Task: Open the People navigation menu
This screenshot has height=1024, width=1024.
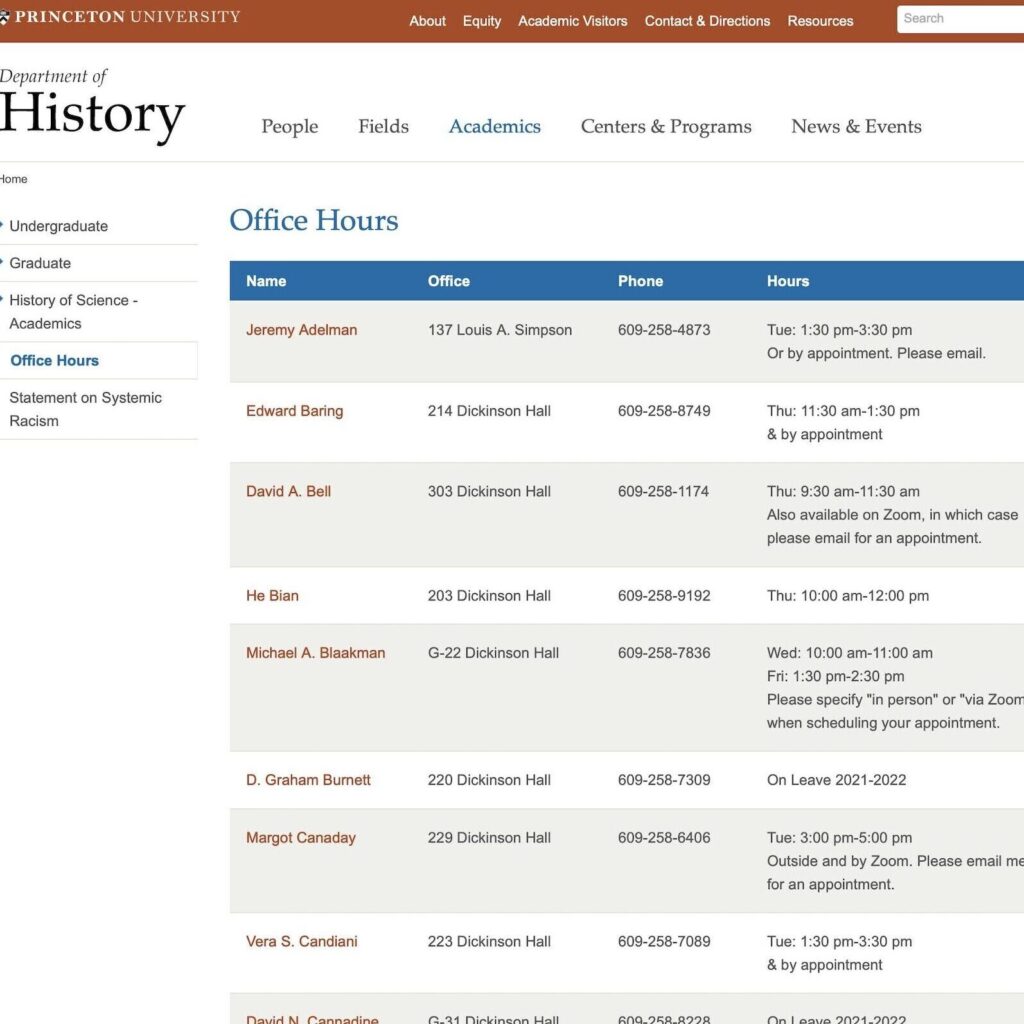Action: (289, 126)
